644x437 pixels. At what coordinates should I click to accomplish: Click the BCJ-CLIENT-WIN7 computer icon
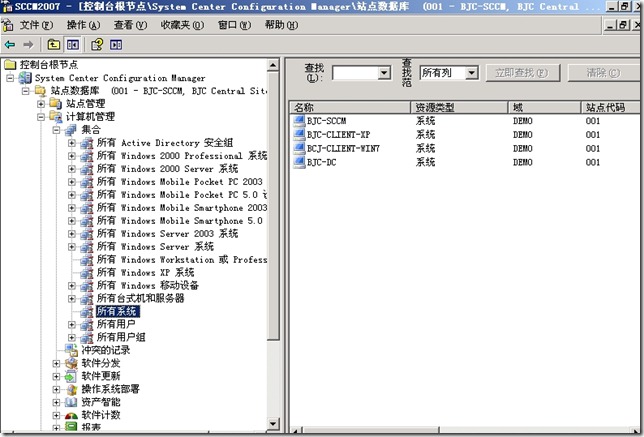299,148
